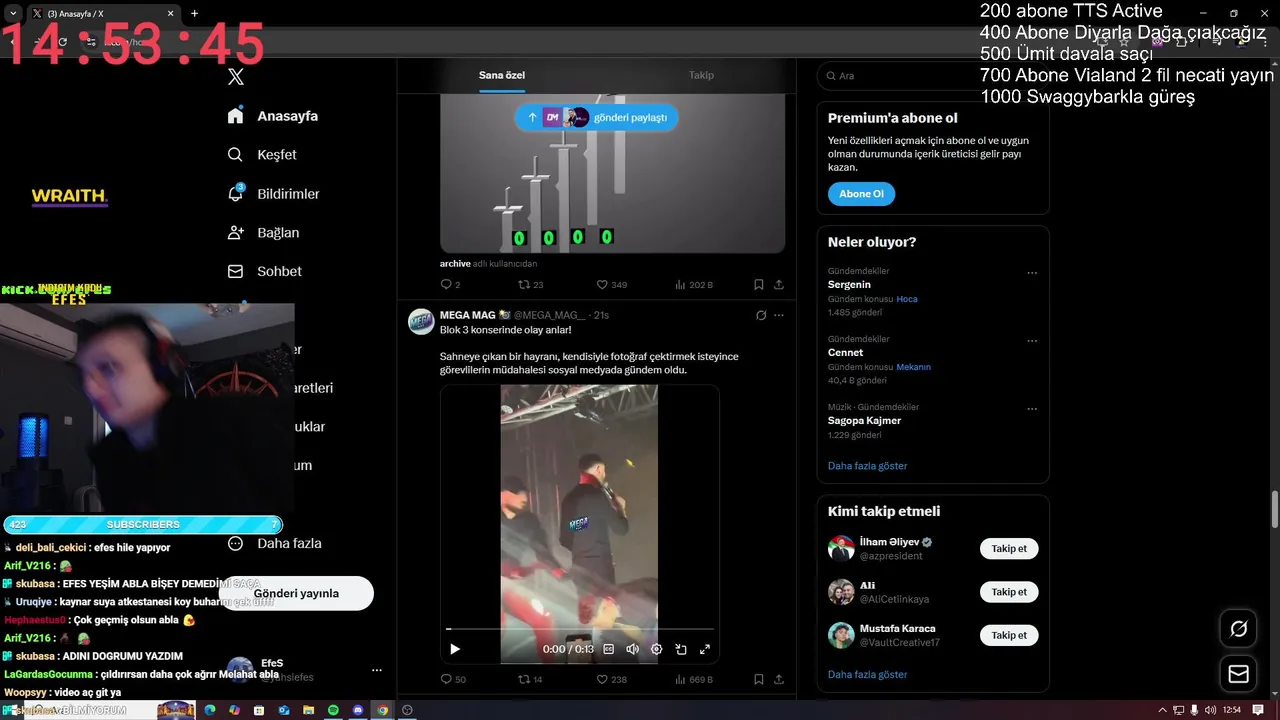
Task: Reply to the archive post with 2 comments
Action: 450,285
